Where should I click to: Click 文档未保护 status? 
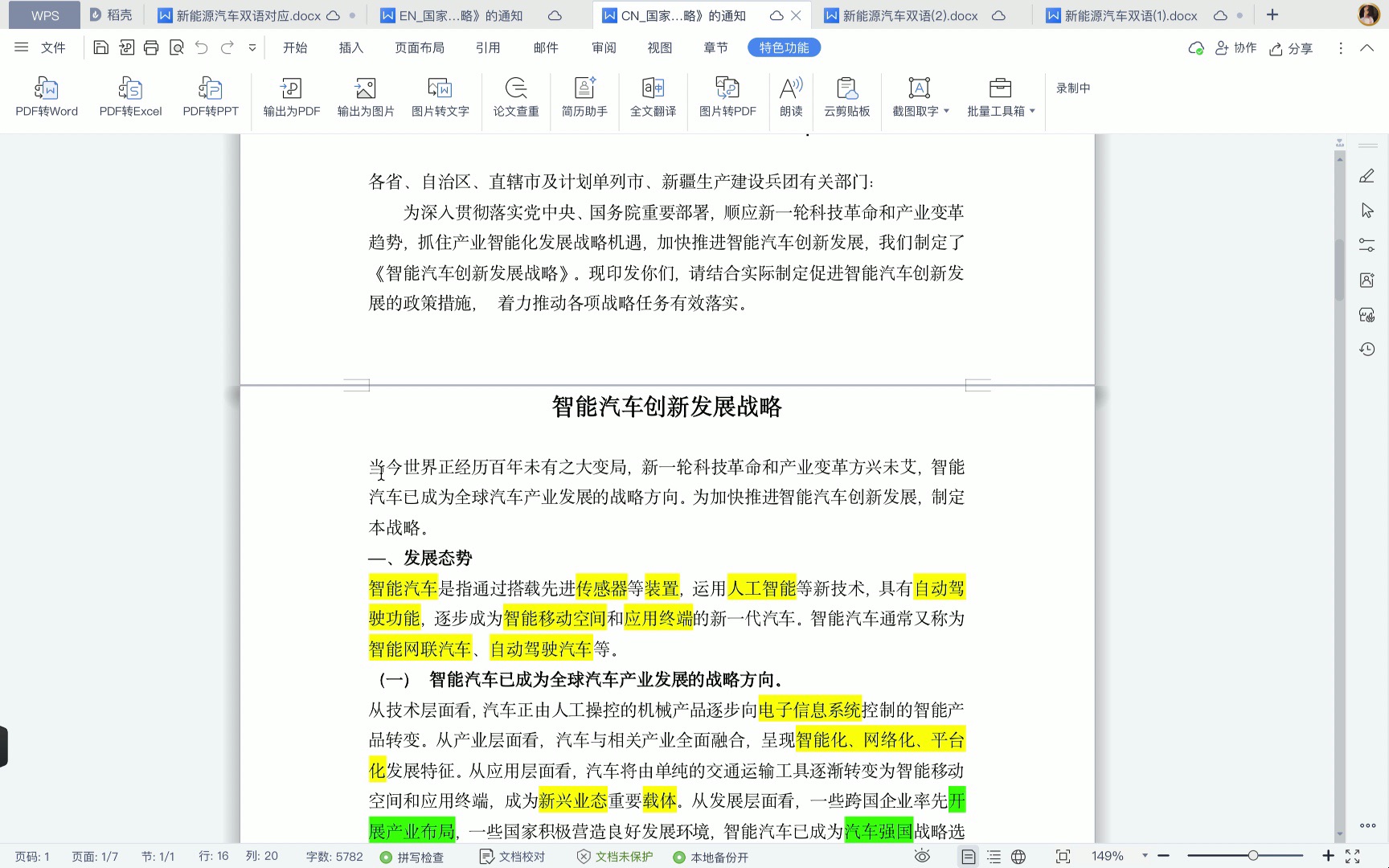(x=615, y=857)
